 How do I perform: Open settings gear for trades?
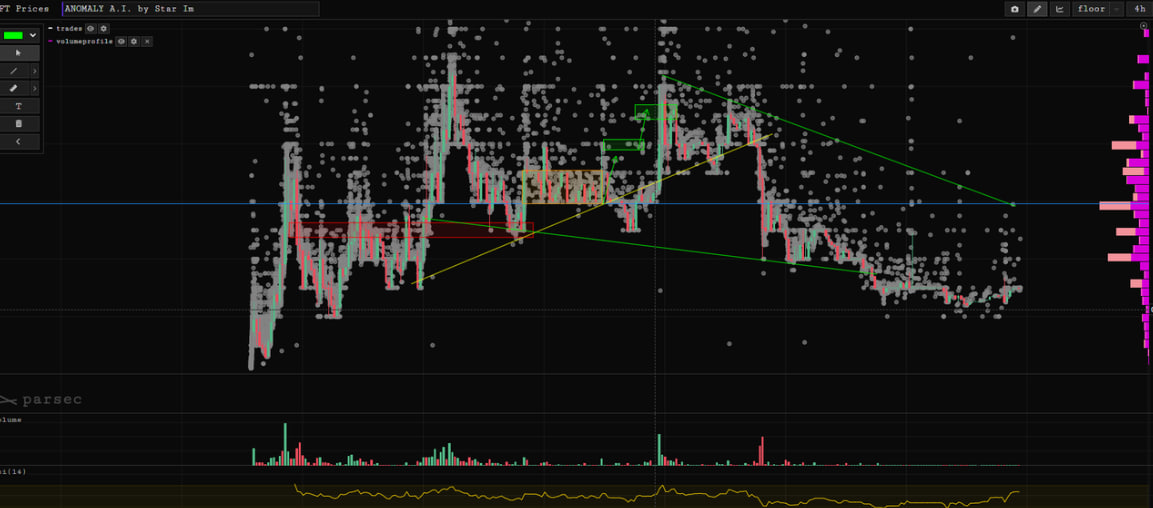click(104, 28)
